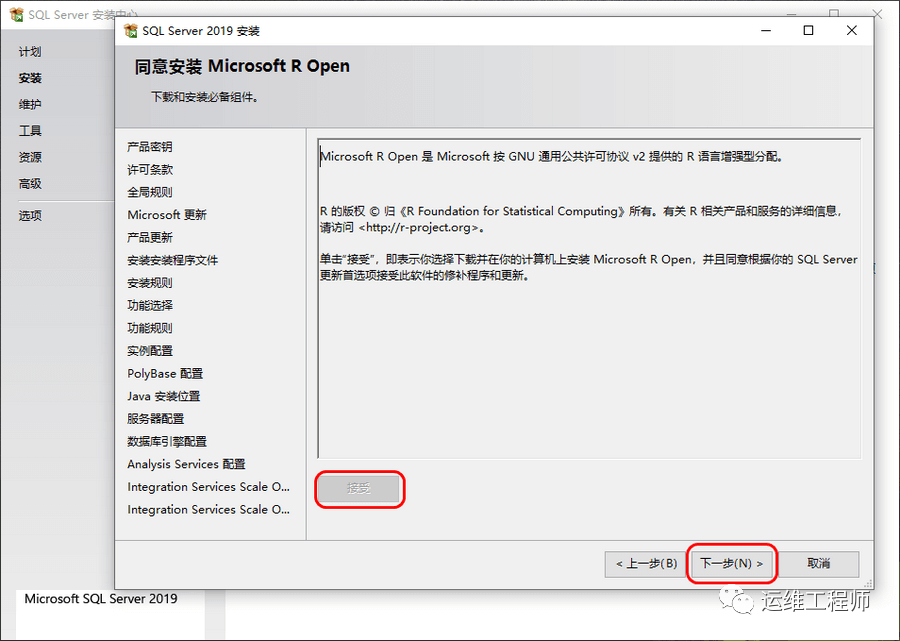Select the 安装安装程序文件 setup step
Screen dimensions: 900x641
coord(173,261)
